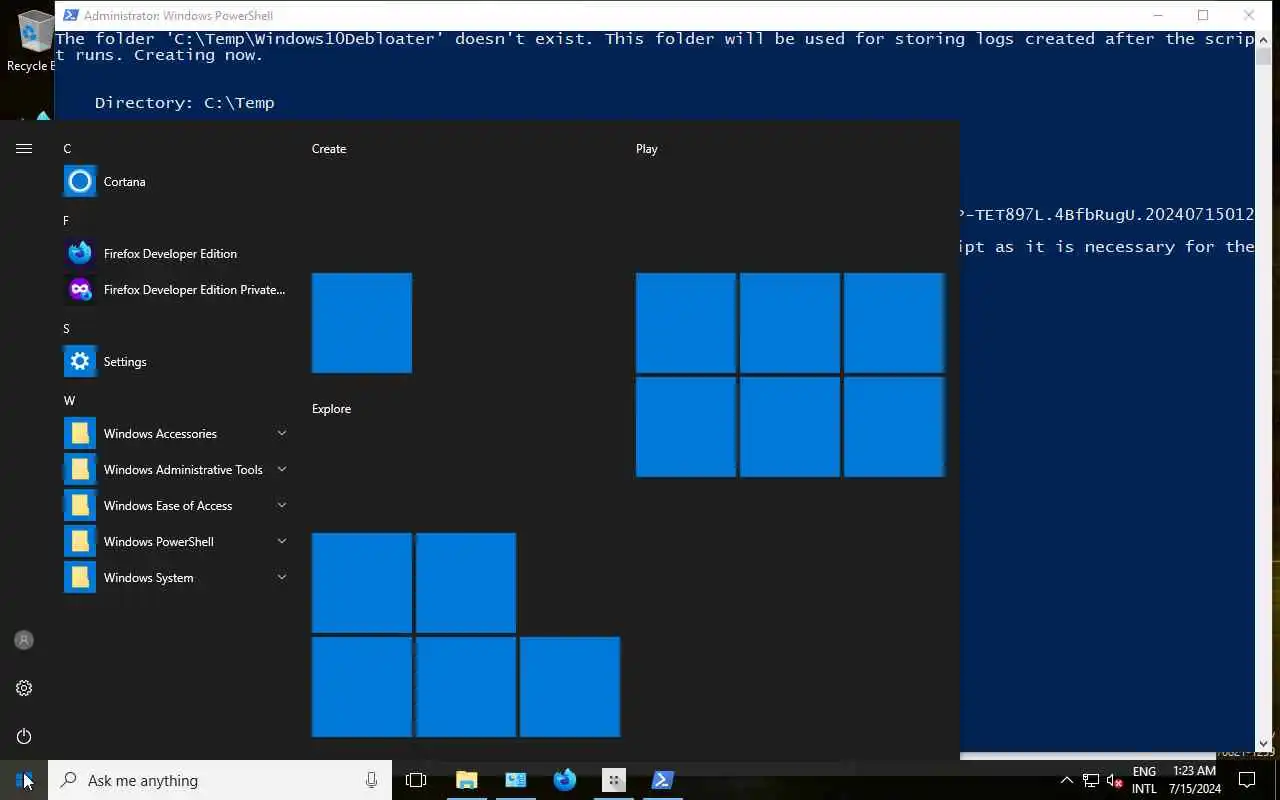Open Settings gear in Start sidebar
The width and height of the screenshot is (1280, 800).
pyautogui.click(x=24, y=688)
